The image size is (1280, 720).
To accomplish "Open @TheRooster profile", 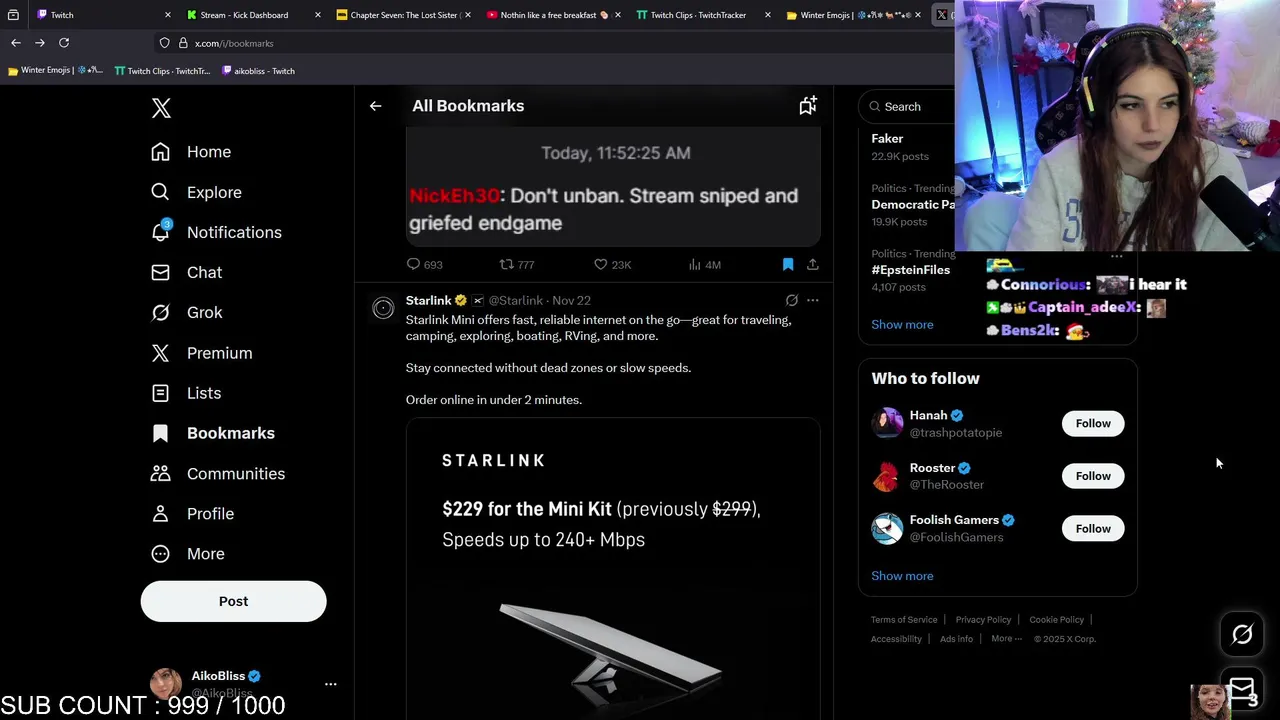I will [x=946, y=485].
